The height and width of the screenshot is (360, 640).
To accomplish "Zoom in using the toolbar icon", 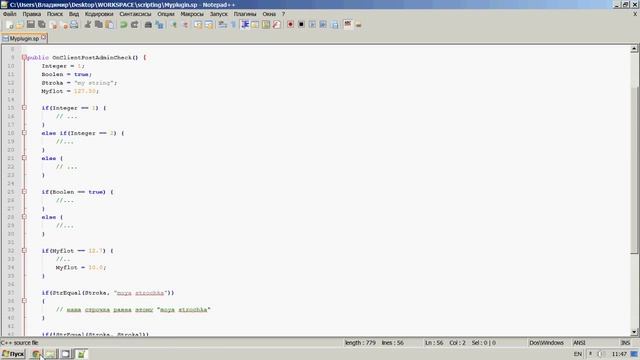I will pyautogui.click(x=174, y=24).
